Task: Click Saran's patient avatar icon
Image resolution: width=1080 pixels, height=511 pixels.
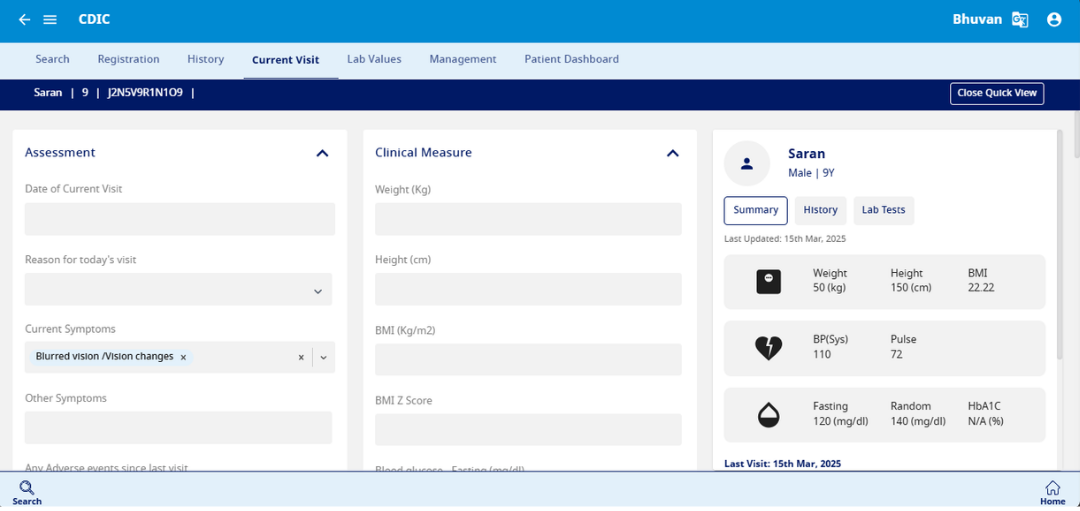Action: [x=746, y=163]
